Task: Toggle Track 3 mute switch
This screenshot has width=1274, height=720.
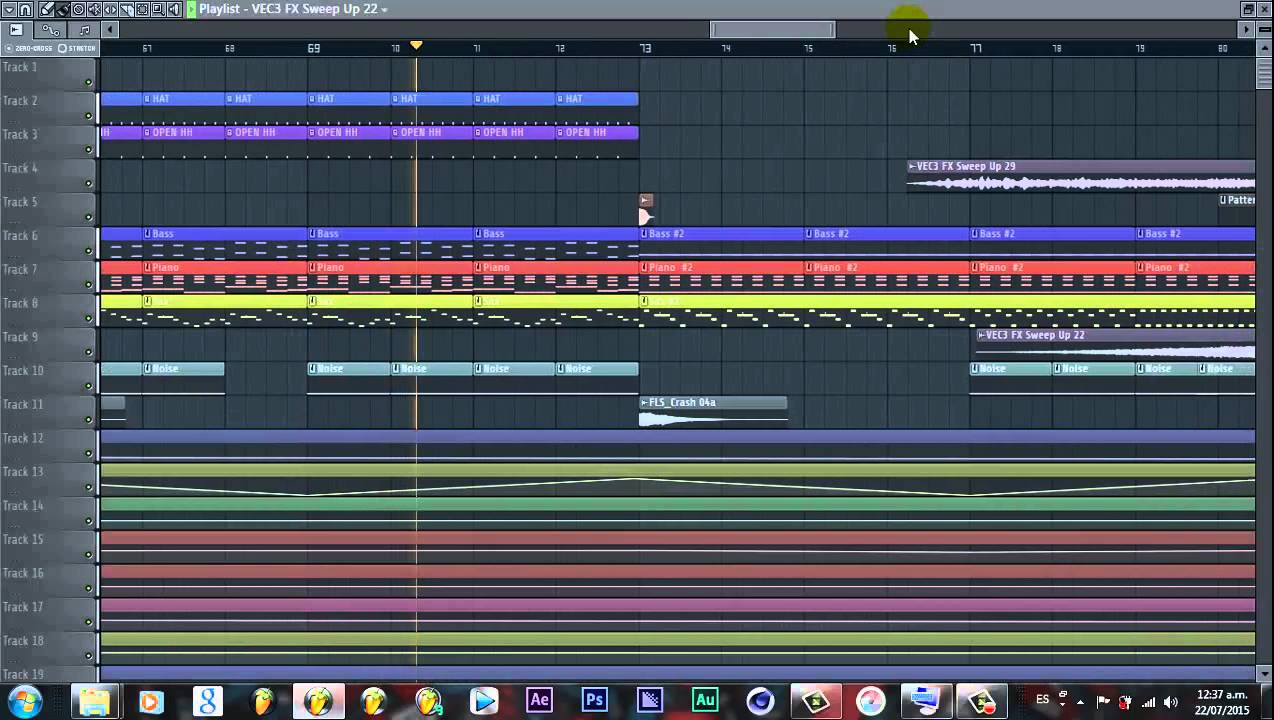Action: (x=88, y=150)
